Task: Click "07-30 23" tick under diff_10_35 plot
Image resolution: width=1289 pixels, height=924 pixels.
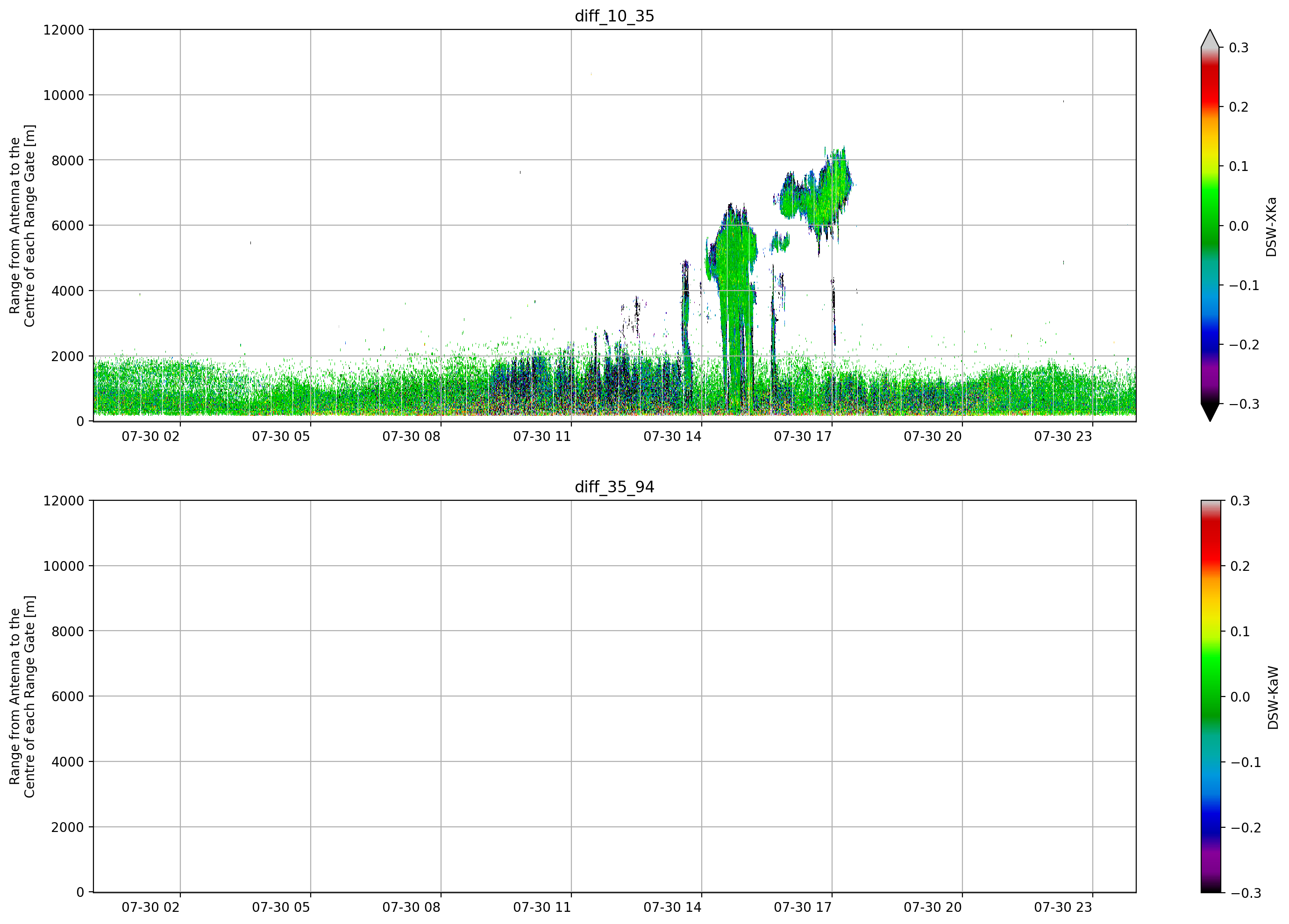Action: [1063, 436]
